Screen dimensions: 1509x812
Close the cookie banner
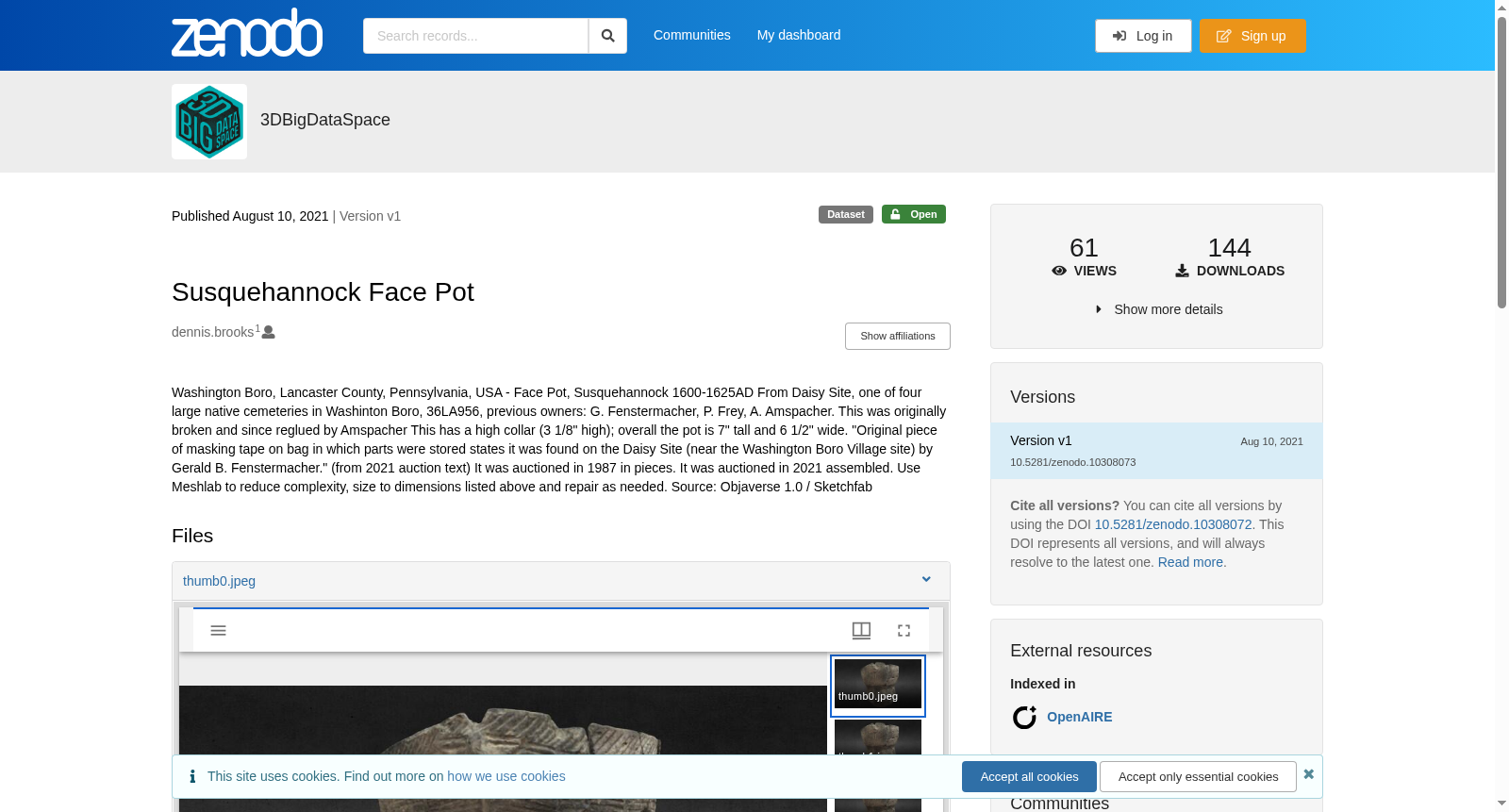coord(1309,774)
